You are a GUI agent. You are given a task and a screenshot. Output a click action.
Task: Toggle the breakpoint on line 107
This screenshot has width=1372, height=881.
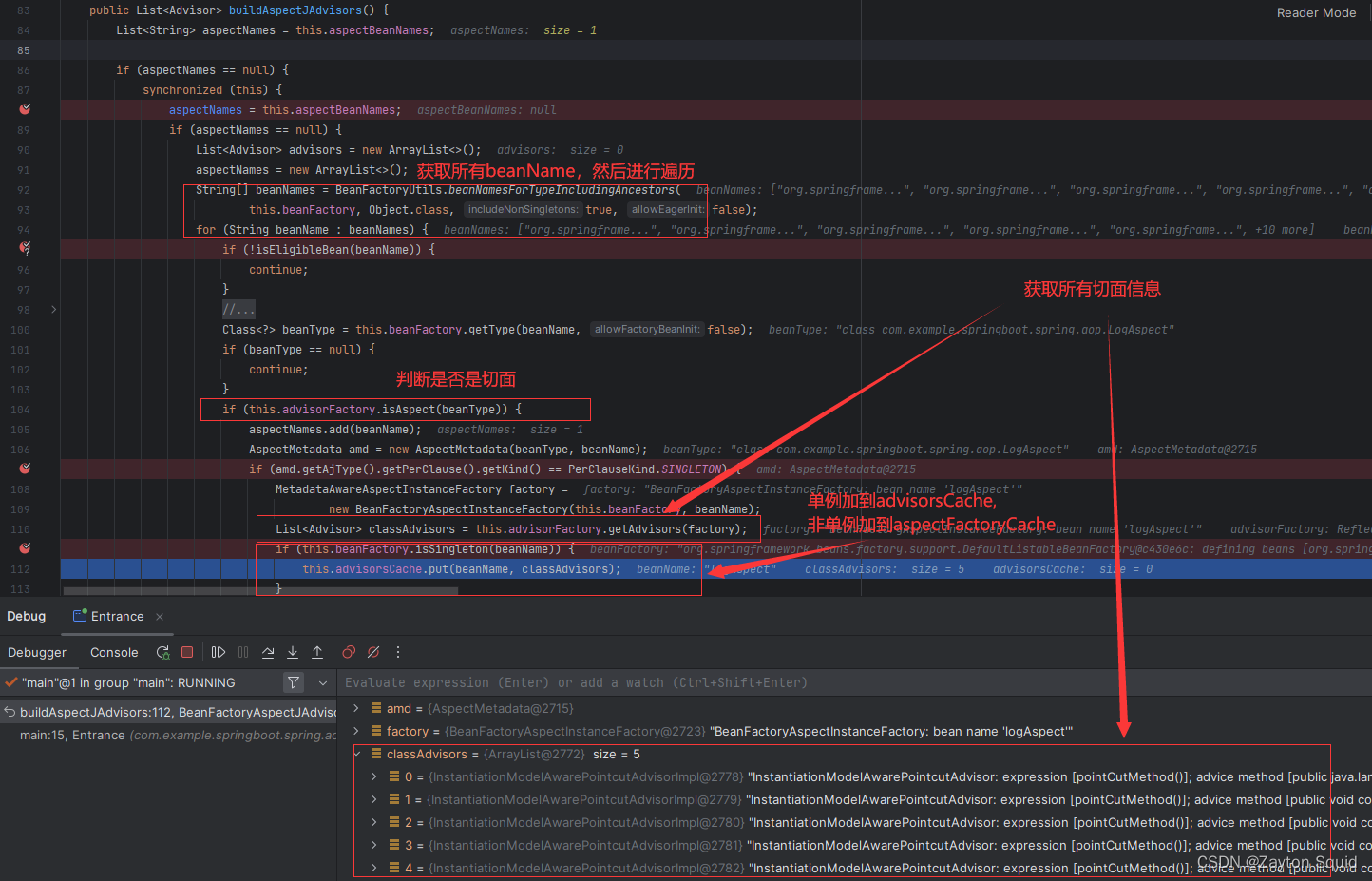(x=25, y=469)
